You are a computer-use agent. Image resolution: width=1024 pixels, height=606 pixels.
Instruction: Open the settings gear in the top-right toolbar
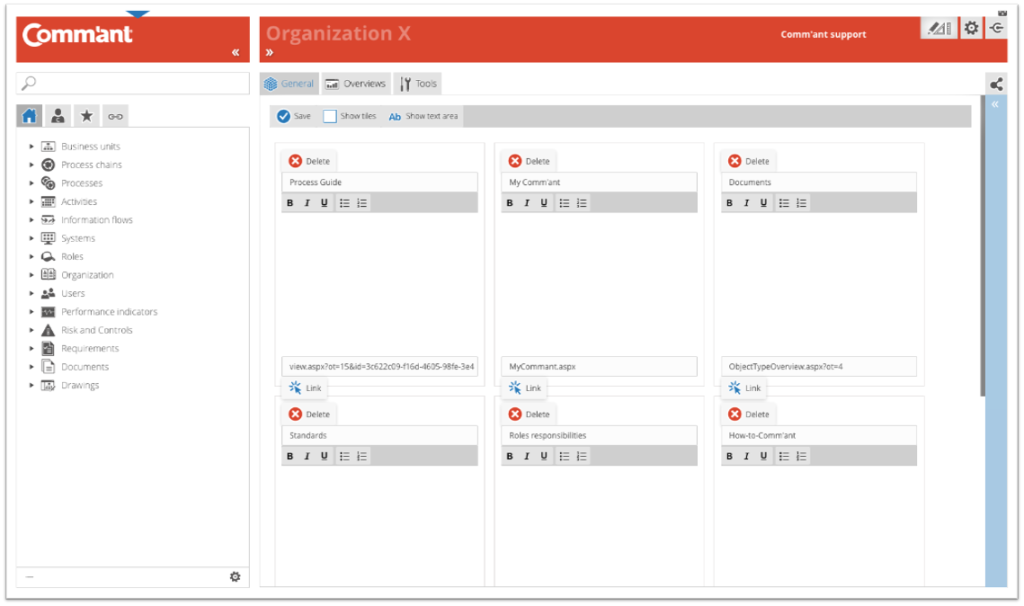(x=970, y=27)
